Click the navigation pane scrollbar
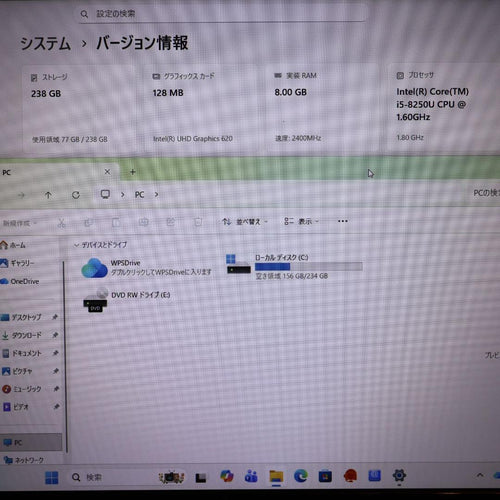The width and height of the screenshot is (500, 500). [x=65, y=357]
